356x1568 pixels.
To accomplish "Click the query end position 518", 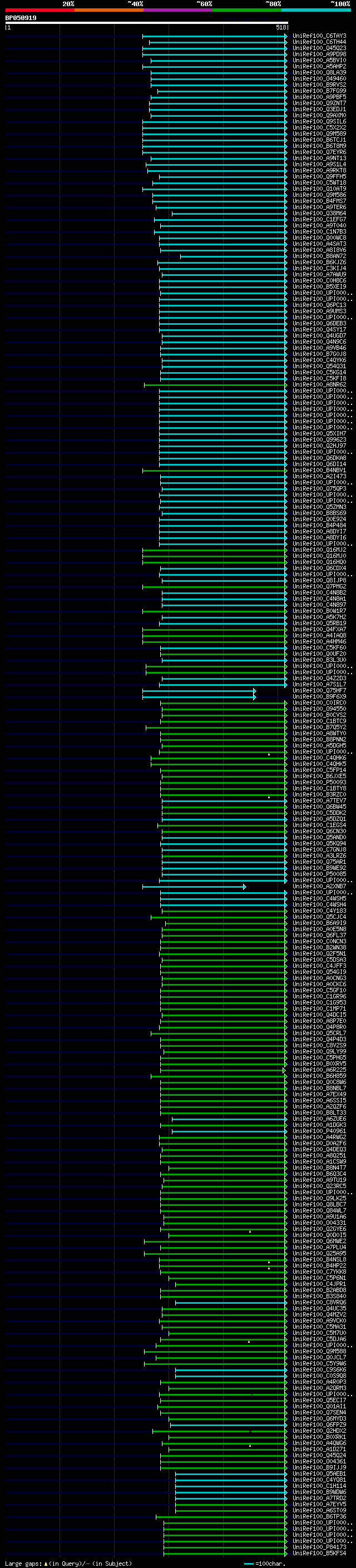I will [x=280, y=27].
